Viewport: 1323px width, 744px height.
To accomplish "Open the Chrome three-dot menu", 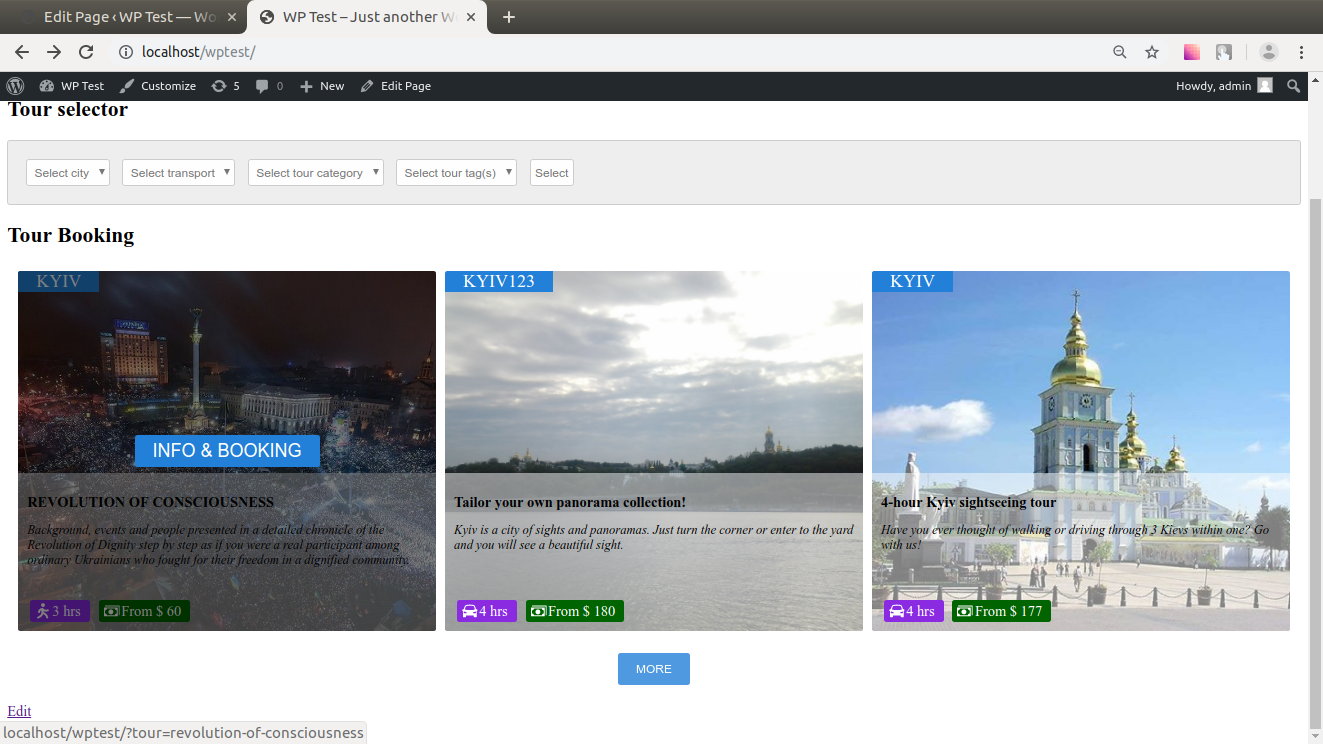I will (1301, 52).
